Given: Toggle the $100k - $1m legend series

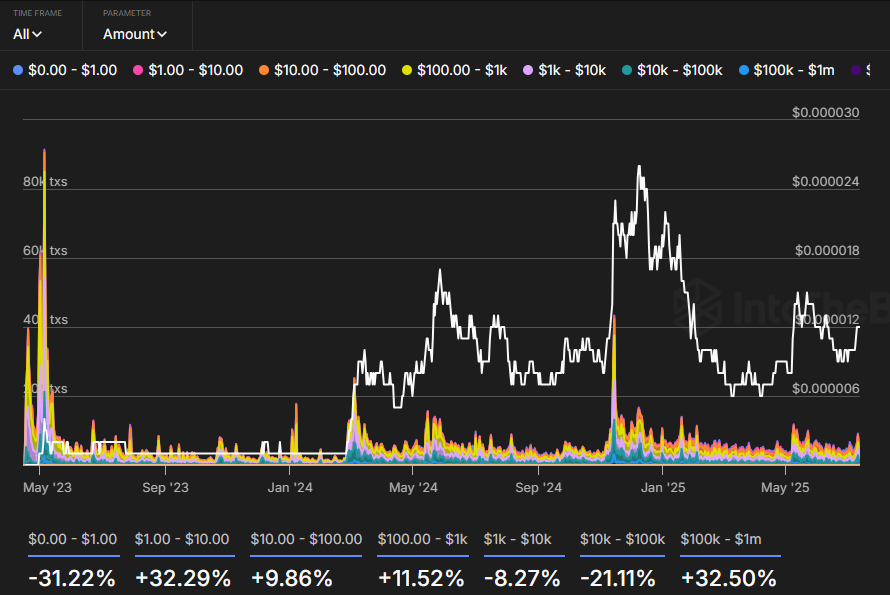Looking at the screenshot, I should click(787, 70).
